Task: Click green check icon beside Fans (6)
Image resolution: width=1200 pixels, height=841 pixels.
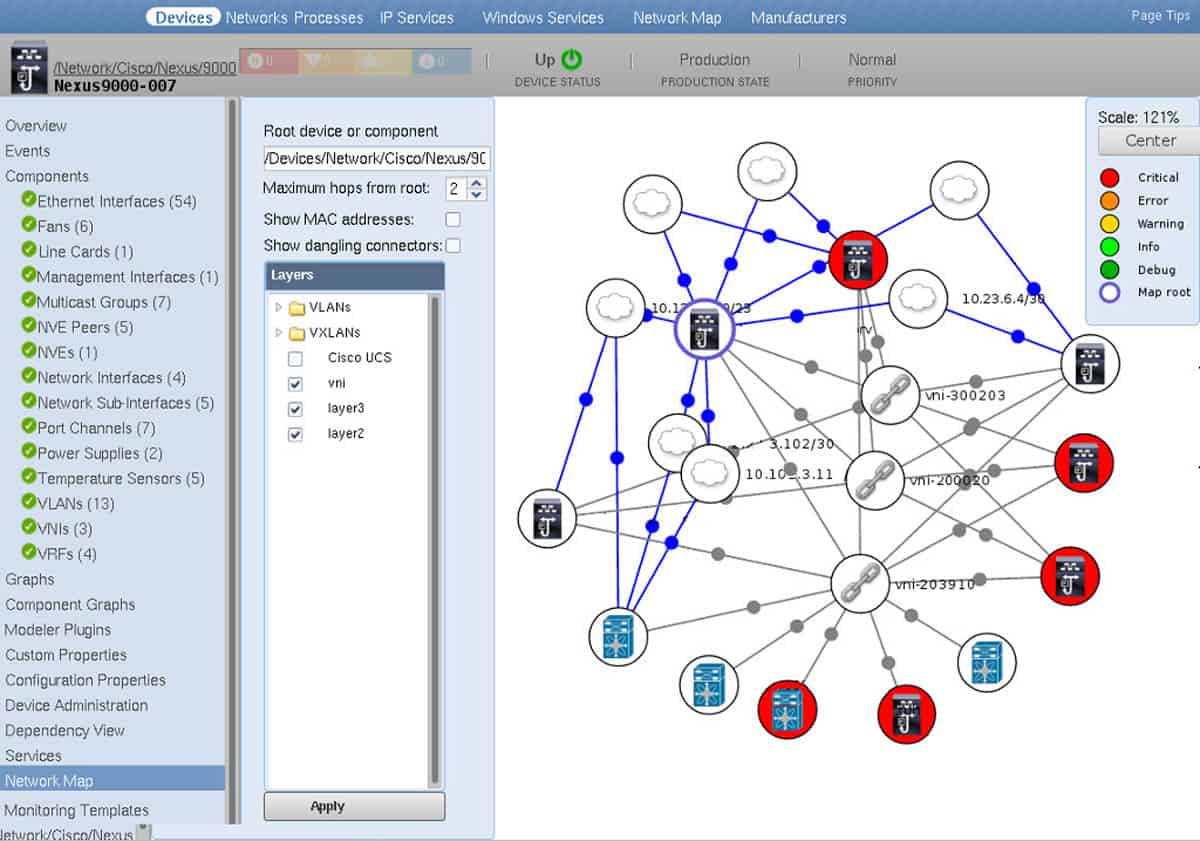Action: point(29,226)
